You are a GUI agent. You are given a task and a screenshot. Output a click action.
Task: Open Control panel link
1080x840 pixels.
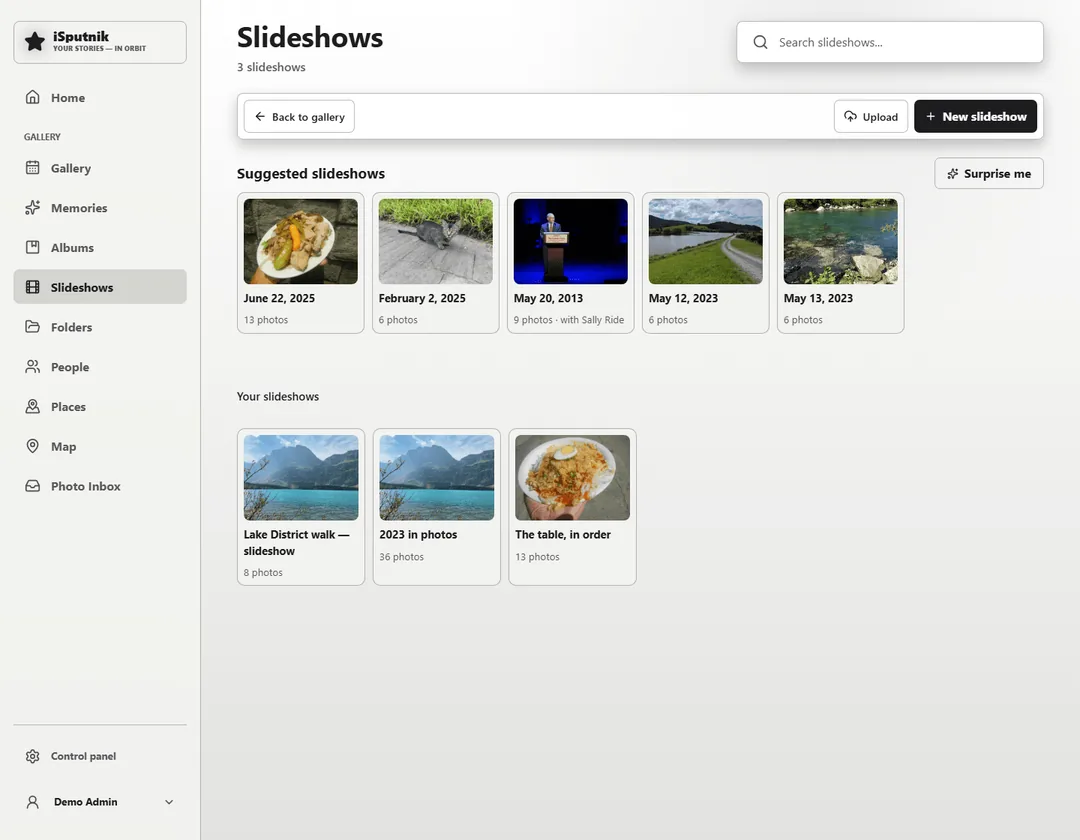tap(100, 756)
